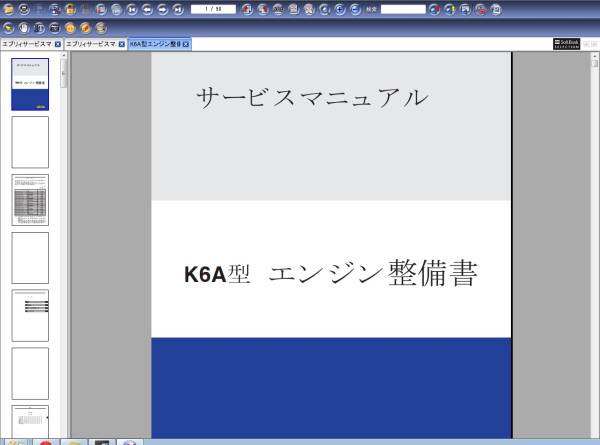Open a file with the folder icon

pos(8,9)
